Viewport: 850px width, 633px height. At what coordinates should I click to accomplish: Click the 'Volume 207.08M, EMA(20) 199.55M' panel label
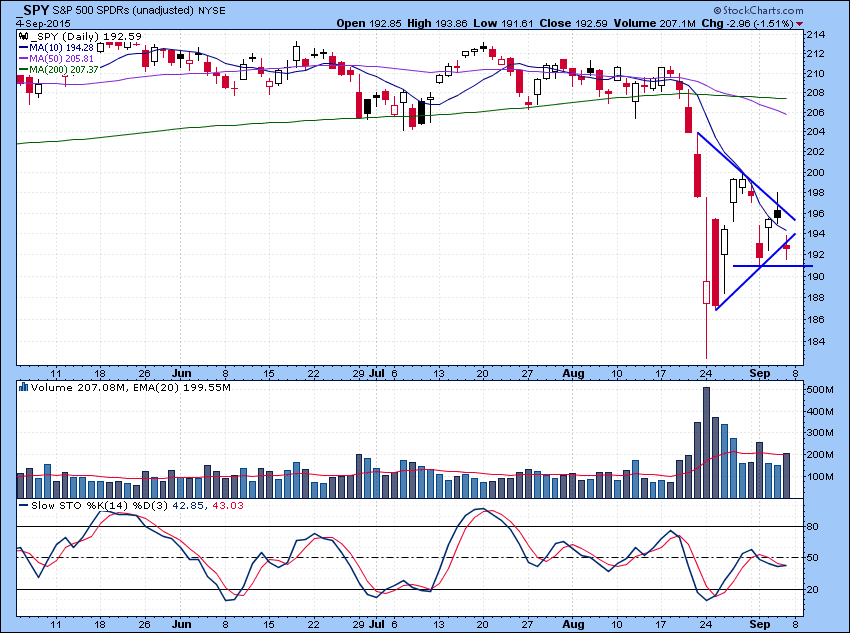pyautogui.click(x=131, y=387)
